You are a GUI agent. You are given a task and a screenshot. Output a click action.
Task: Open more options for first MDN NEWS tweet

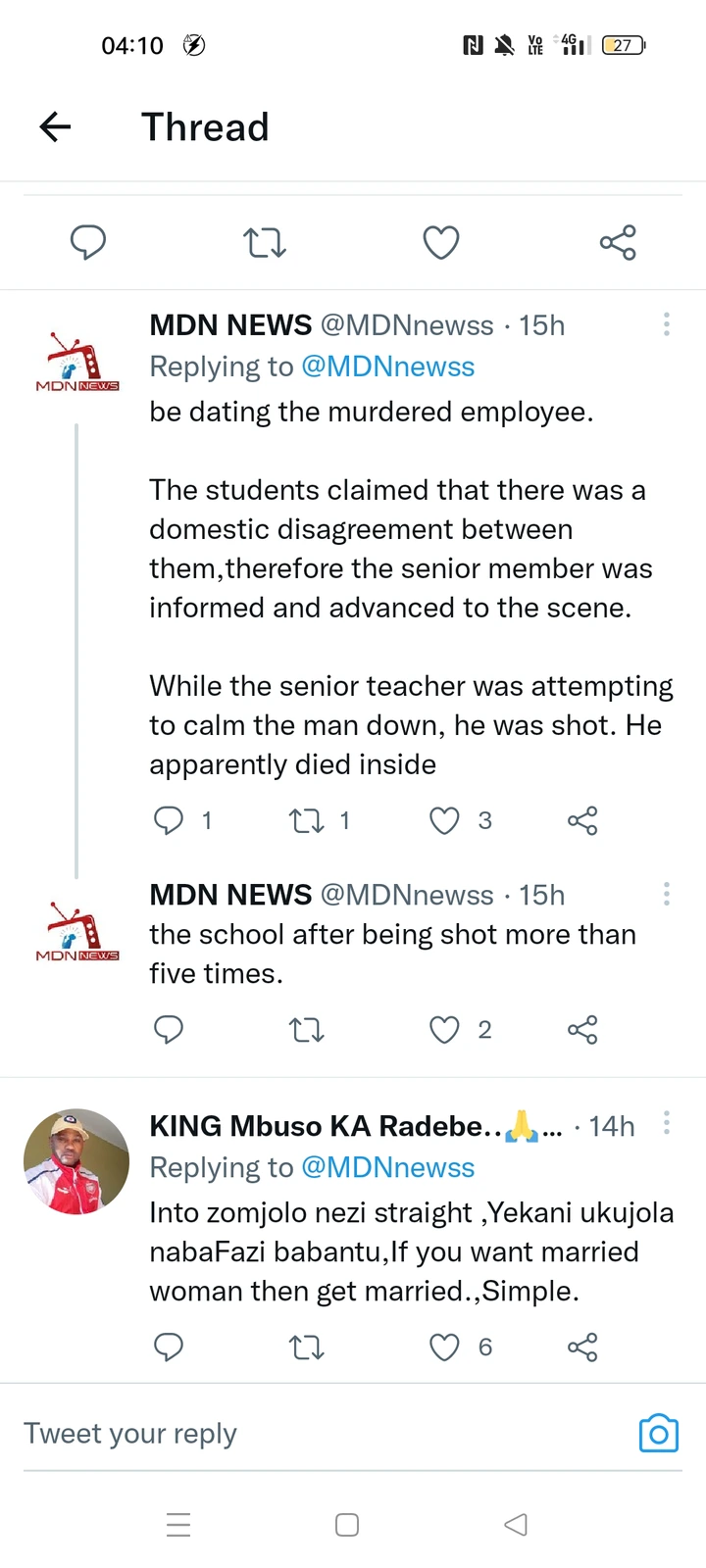click(x=667, y=324)
